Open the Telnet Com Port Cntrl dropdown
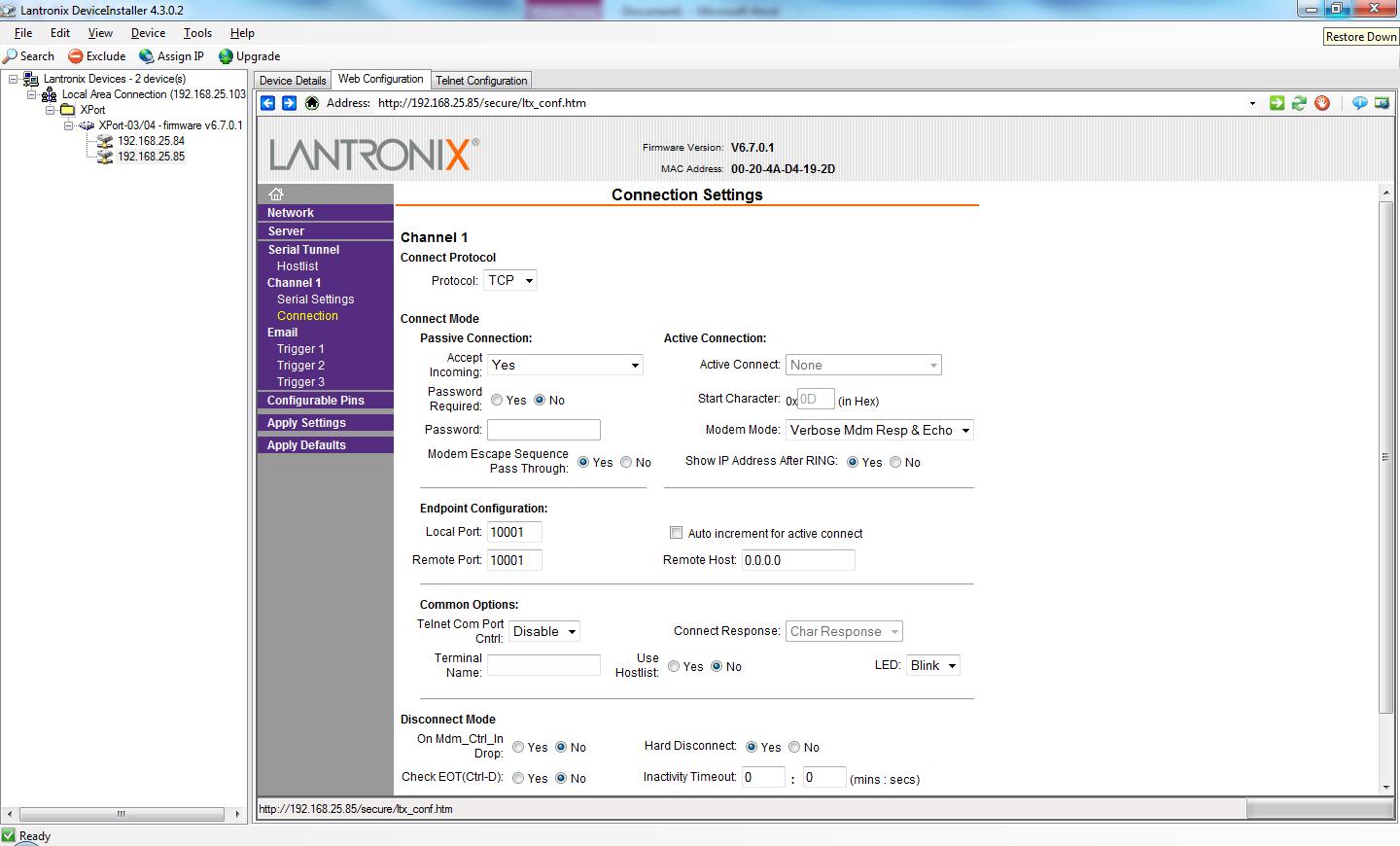 [543, 631]
